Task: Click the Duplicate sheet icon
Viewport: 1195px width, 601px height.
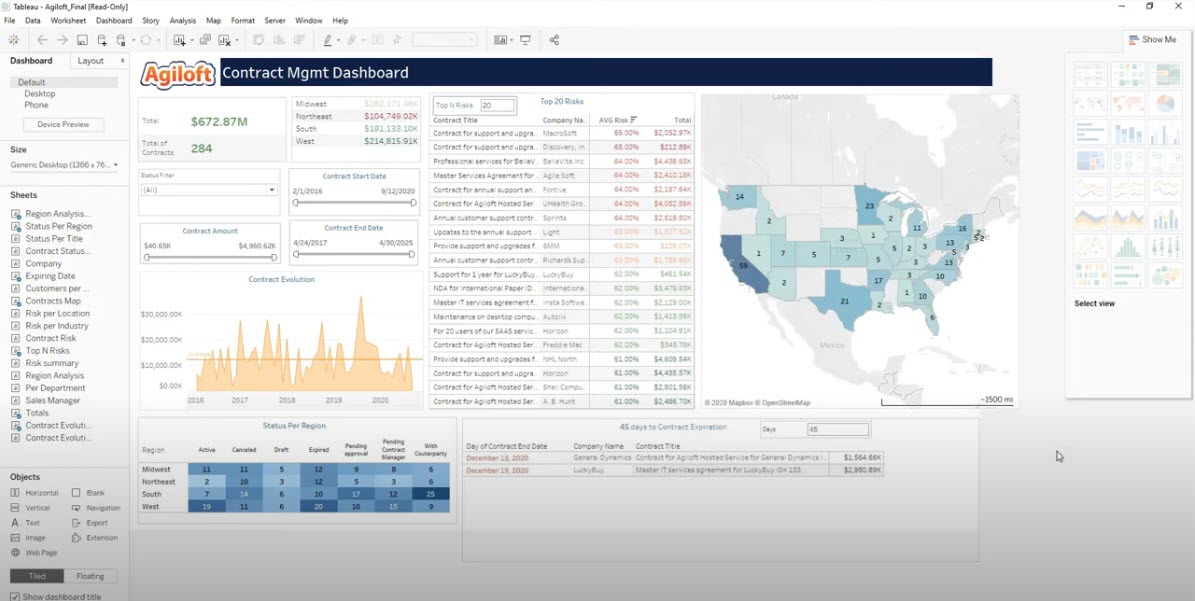Action: point(205,40)
